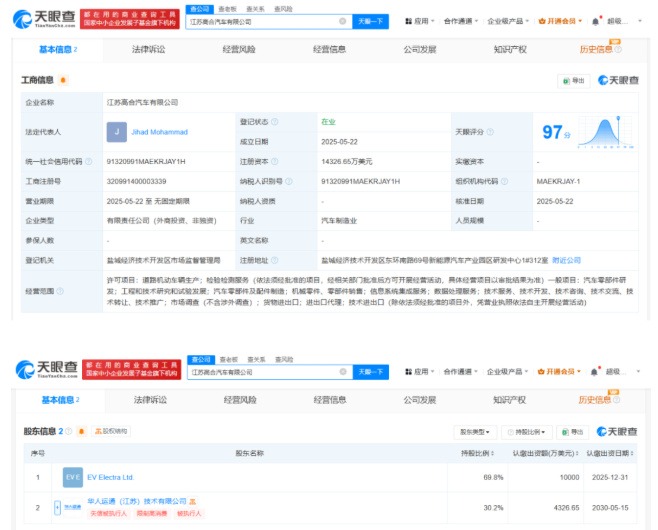This screenshot has height=530, width=658.
Task: Open the EV Electra Ltd. shareholder link
Action: click(111, 478)
